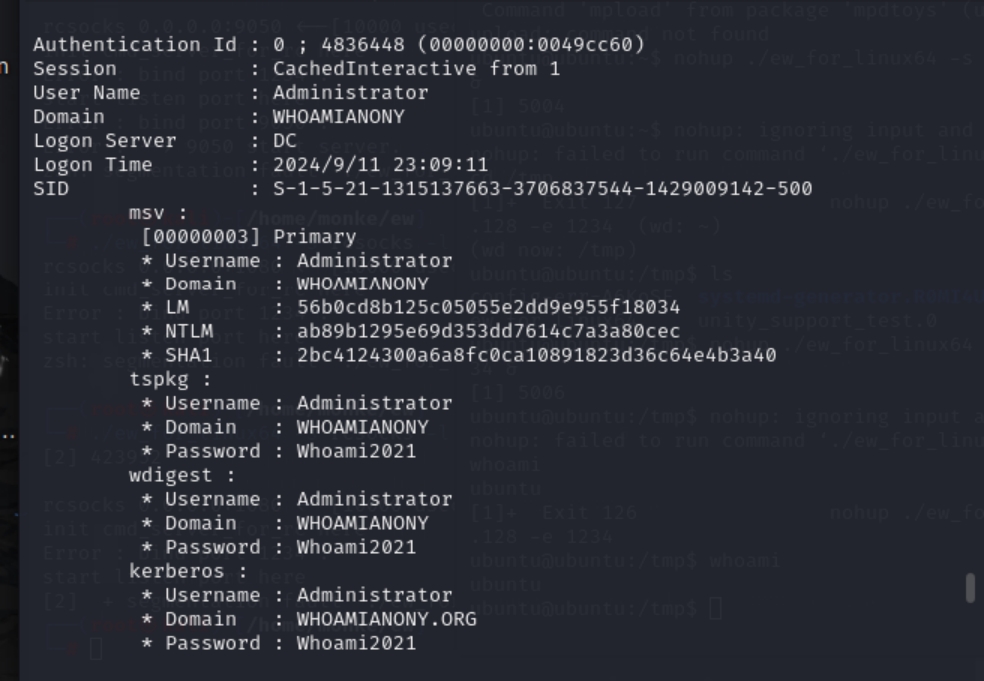The image size is (984, 681).
Task: Click the cursor after the ubuntu@ubuntu:/tmp$ prompt
Action: 714,607
